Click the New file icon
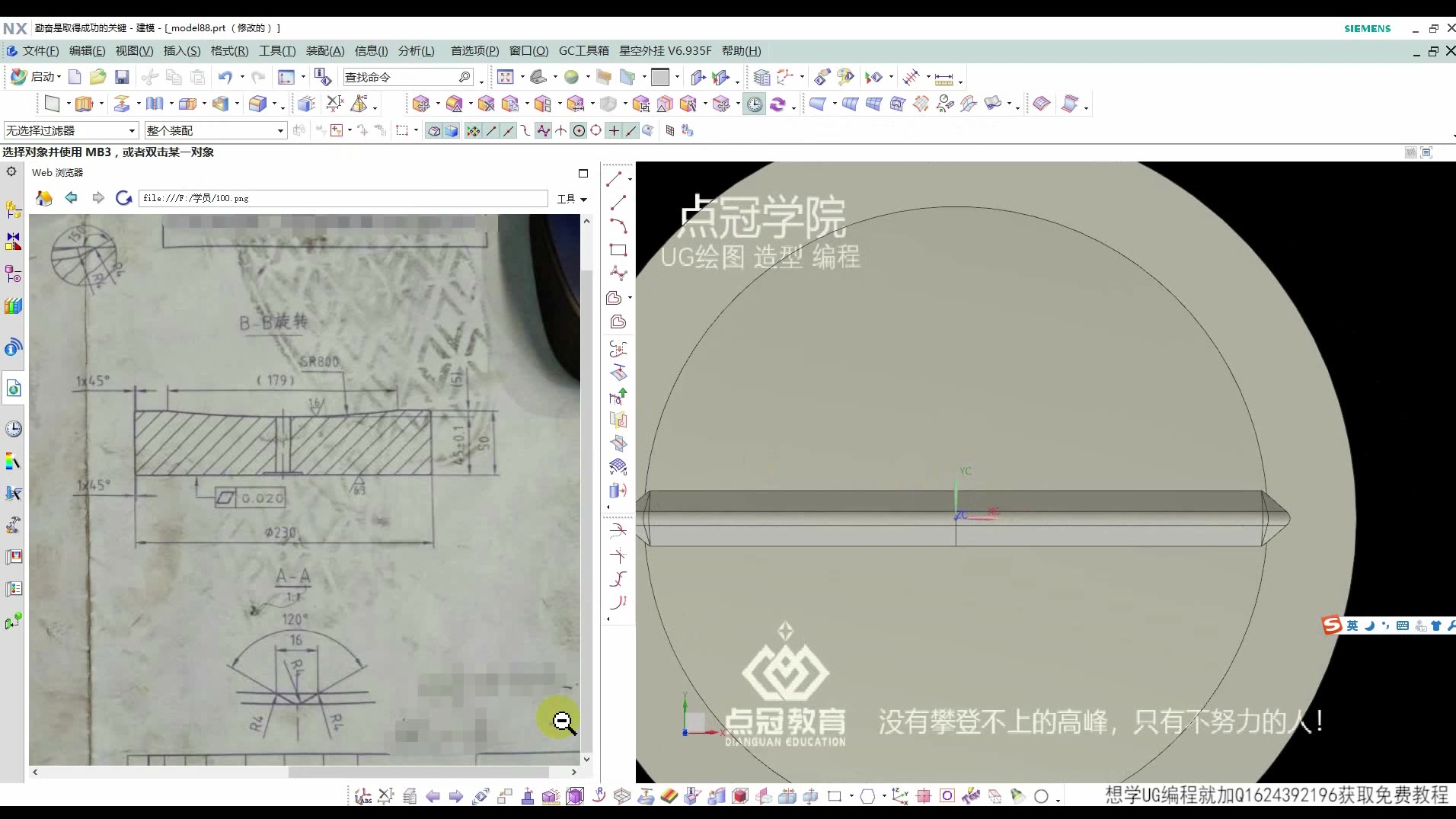1456x819 pixels. click(x=75, y=77)
